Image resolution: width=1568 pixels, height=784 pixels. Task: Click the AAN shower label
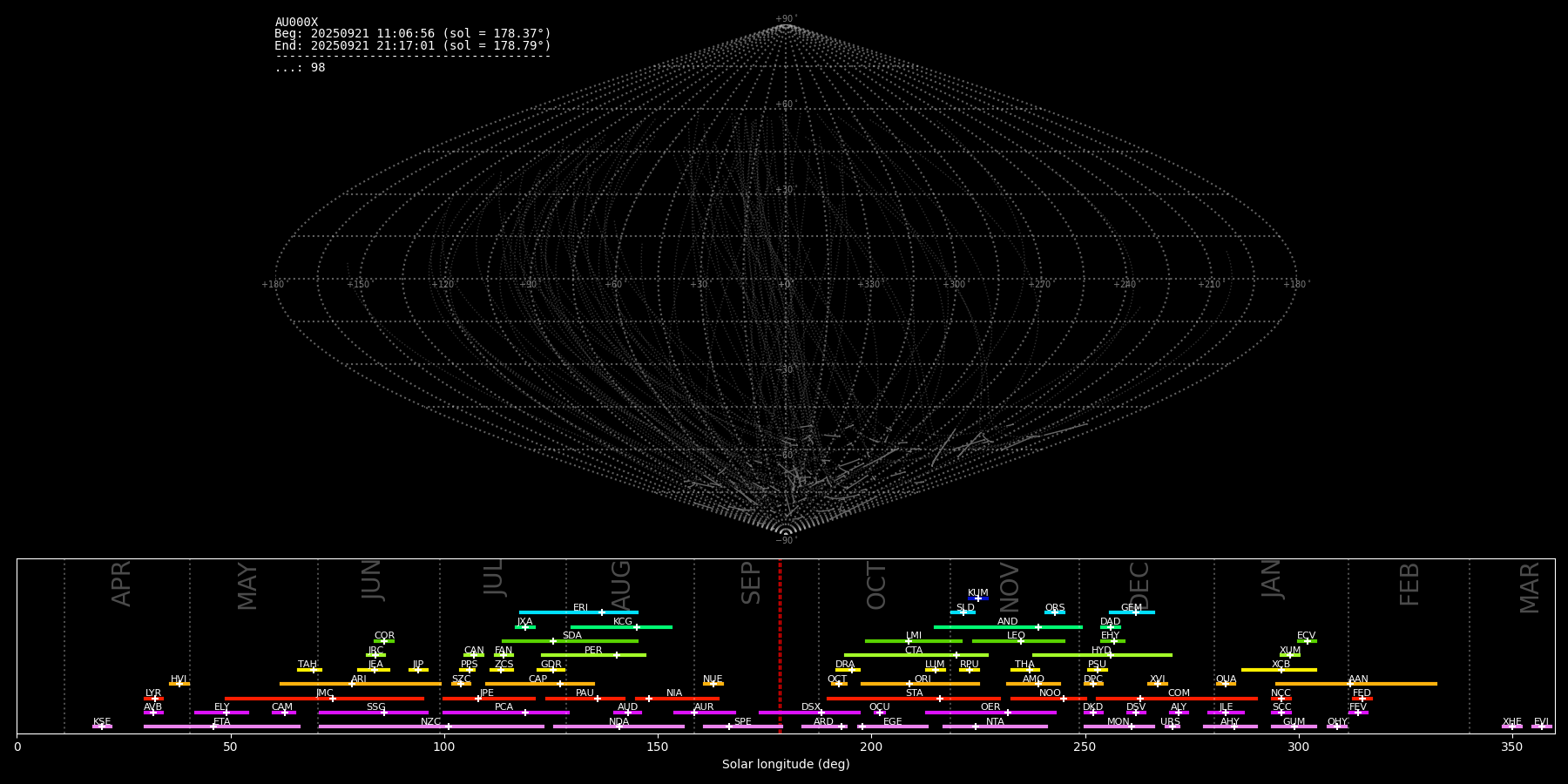click(x=1358, y=679)
